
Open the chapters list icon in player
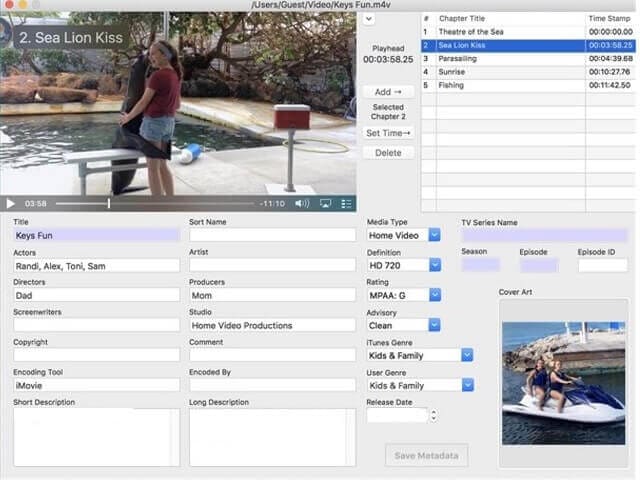(346, 203)
